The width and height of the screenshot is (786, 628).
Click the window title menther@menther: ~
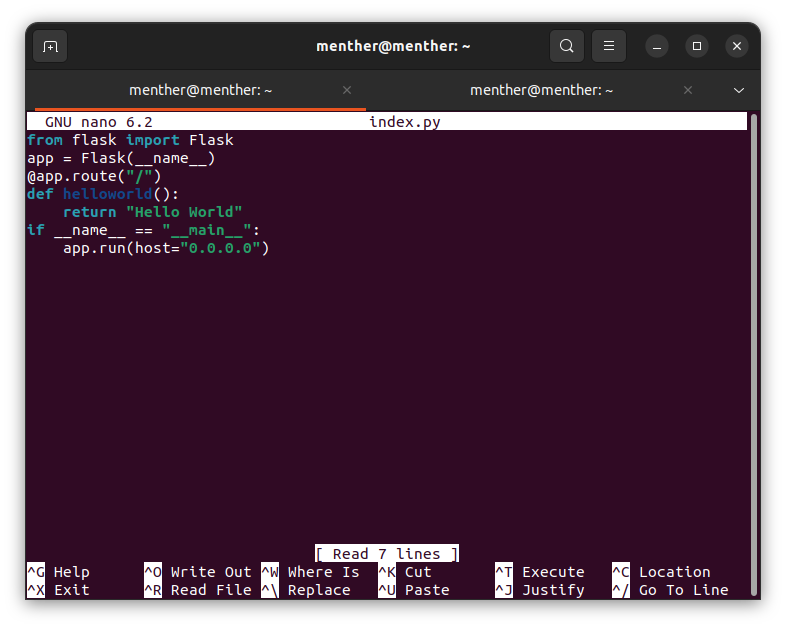pyautogui.click(x=393, y=46)
